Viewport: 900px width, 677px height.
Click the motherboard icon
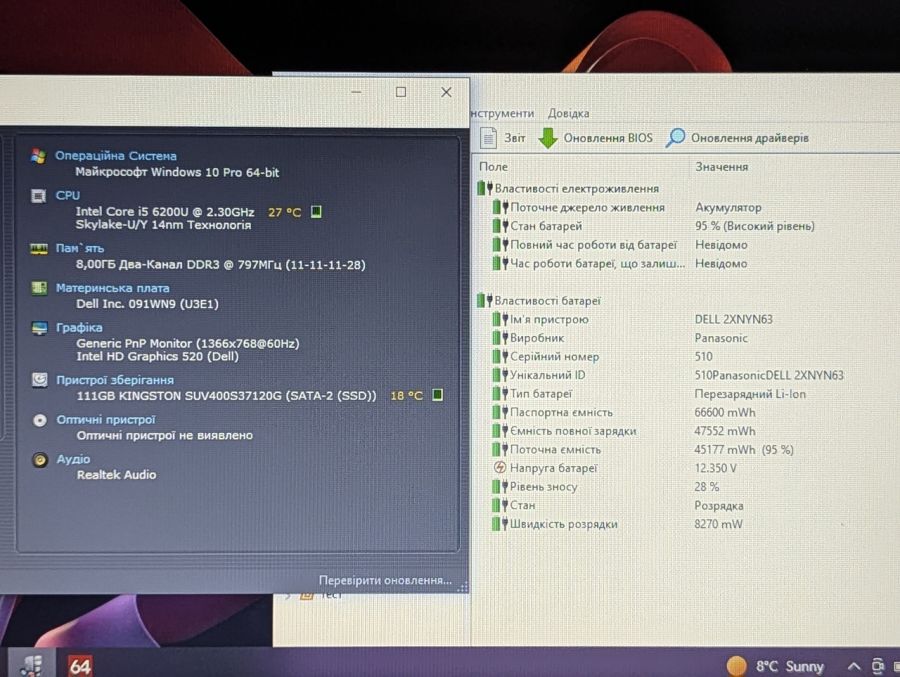tap(39, 288)
